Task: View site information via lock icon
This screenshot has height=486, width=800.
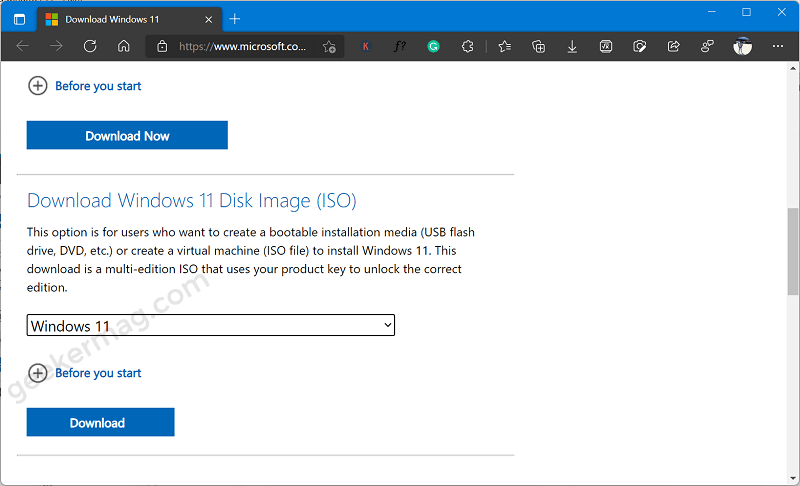Action: tap(162, 46)
